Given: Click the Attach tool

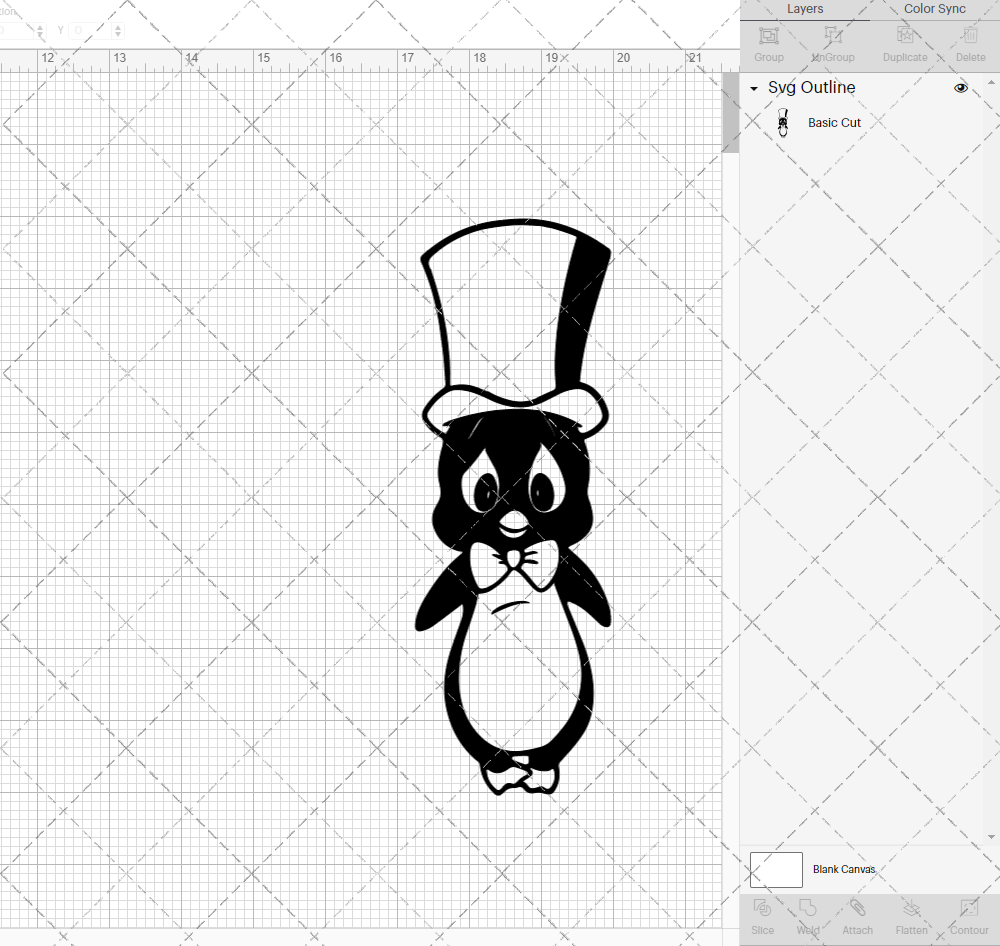Looking at the screenshot, I should pos(857,916).
